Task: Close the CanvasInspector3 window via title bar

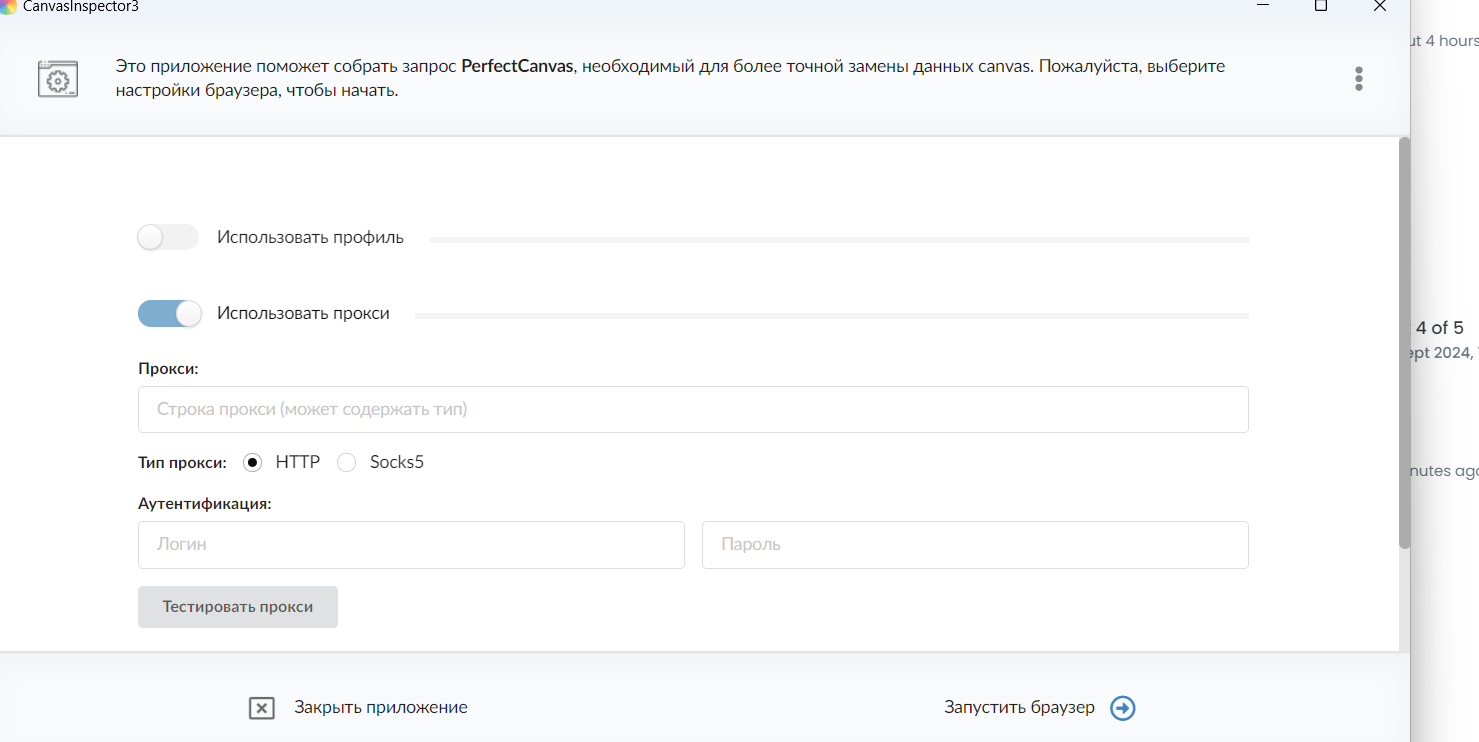Action: [1380, 6]
